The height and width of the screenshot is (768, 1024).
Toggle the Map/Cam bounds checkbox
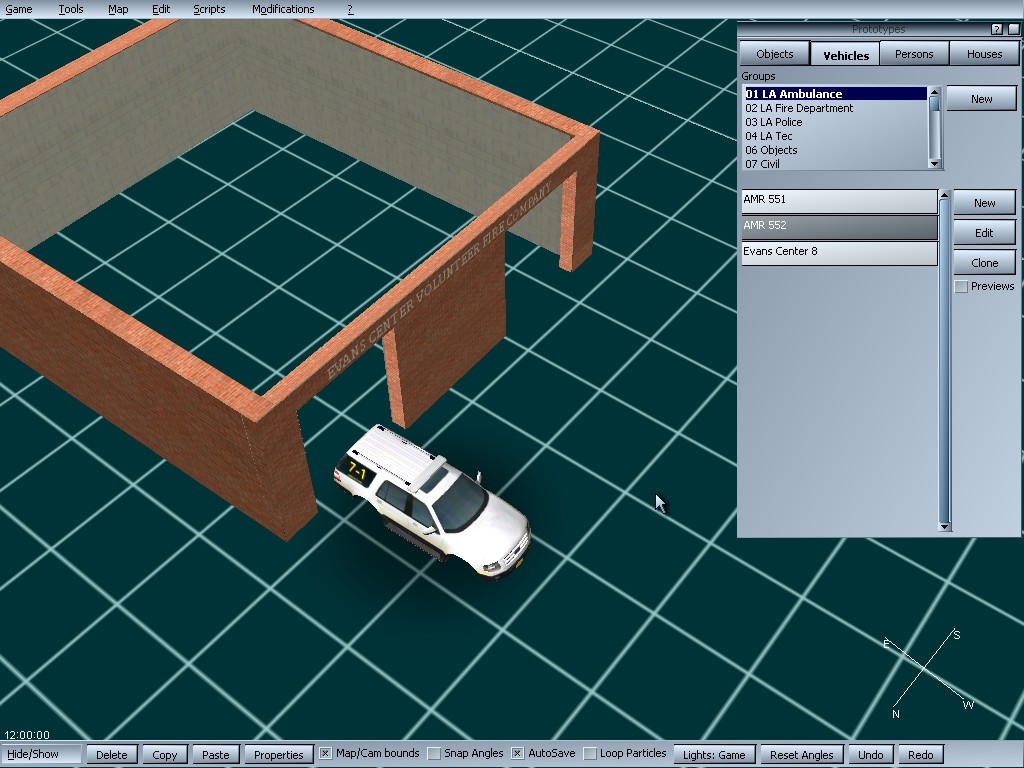(x=325, y=754)
